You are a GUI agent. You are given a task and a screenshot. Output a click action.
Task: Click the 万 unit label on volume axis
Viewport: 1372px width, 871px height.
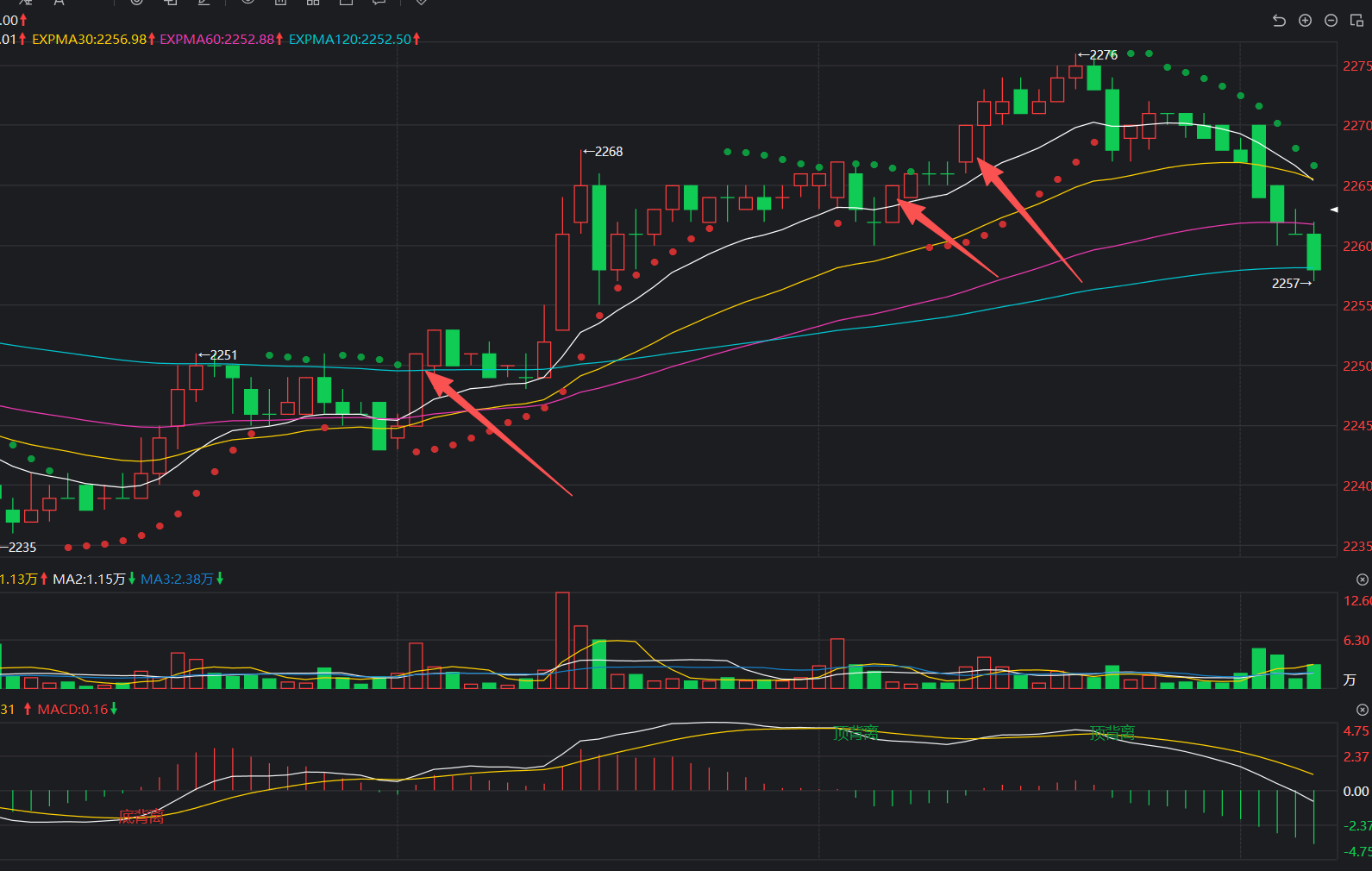[1350, 680]
